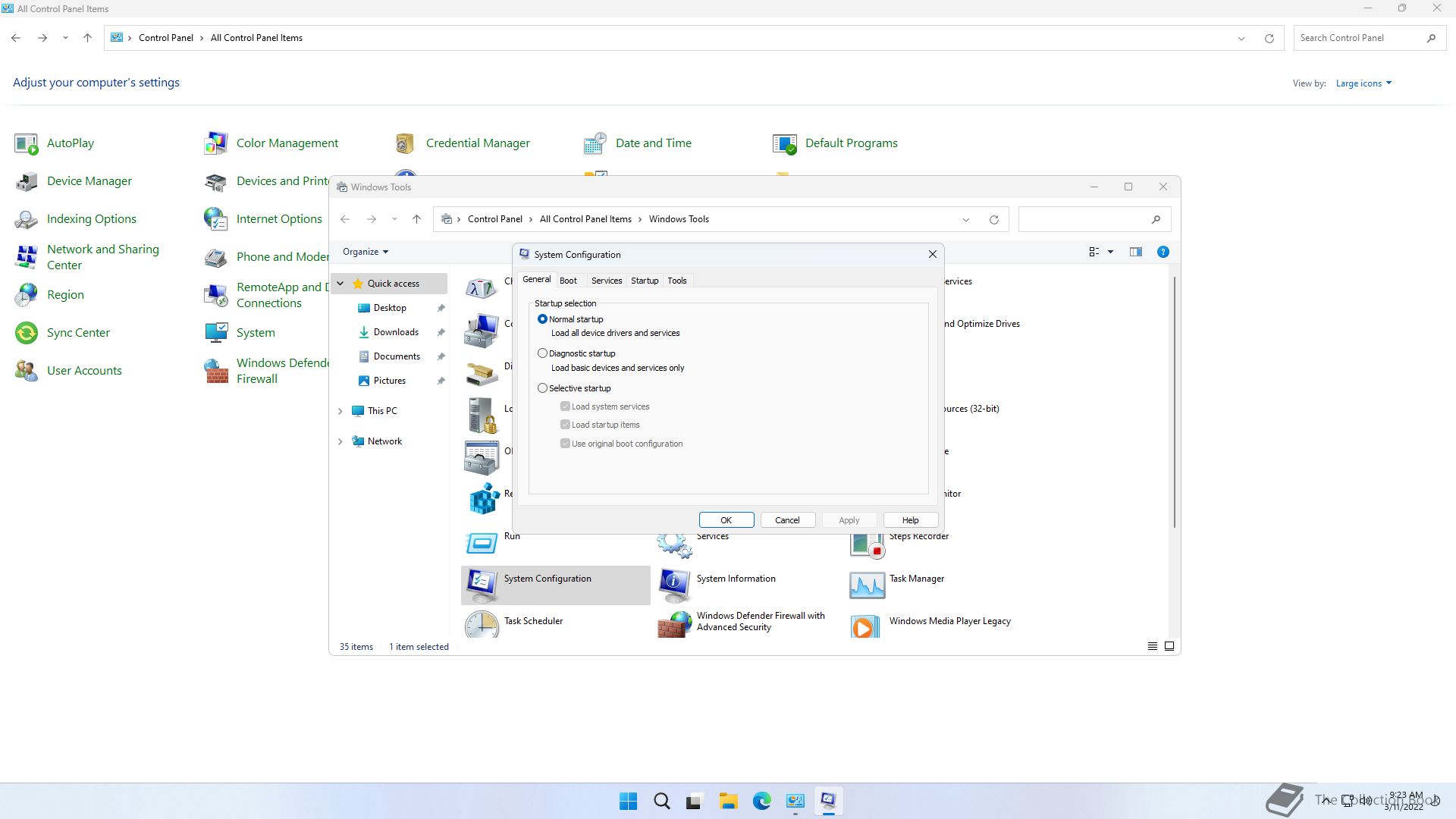This screenshot has width=1456, height=819.
Task: Switch to Startup tab
Action: click(645, 281)
